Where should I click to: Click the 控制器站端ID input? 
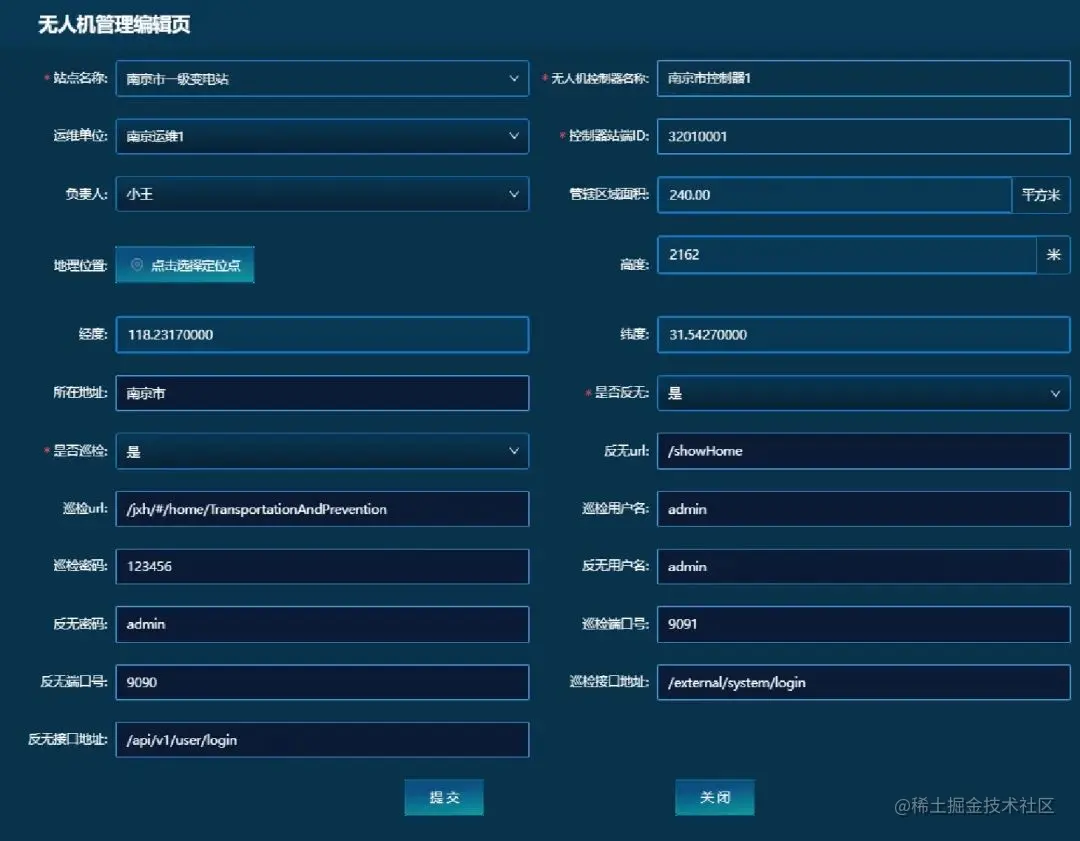point(863,136)
